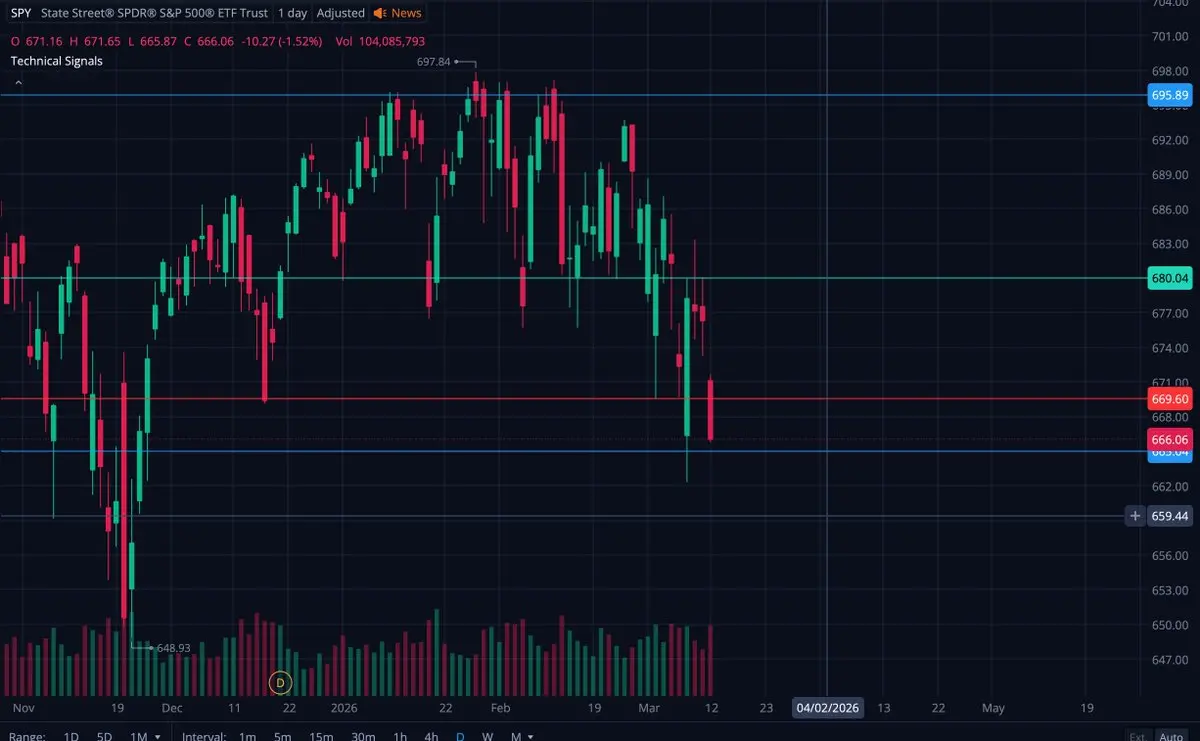
Task: Set interval to 4h
Action: click(431, 736)
